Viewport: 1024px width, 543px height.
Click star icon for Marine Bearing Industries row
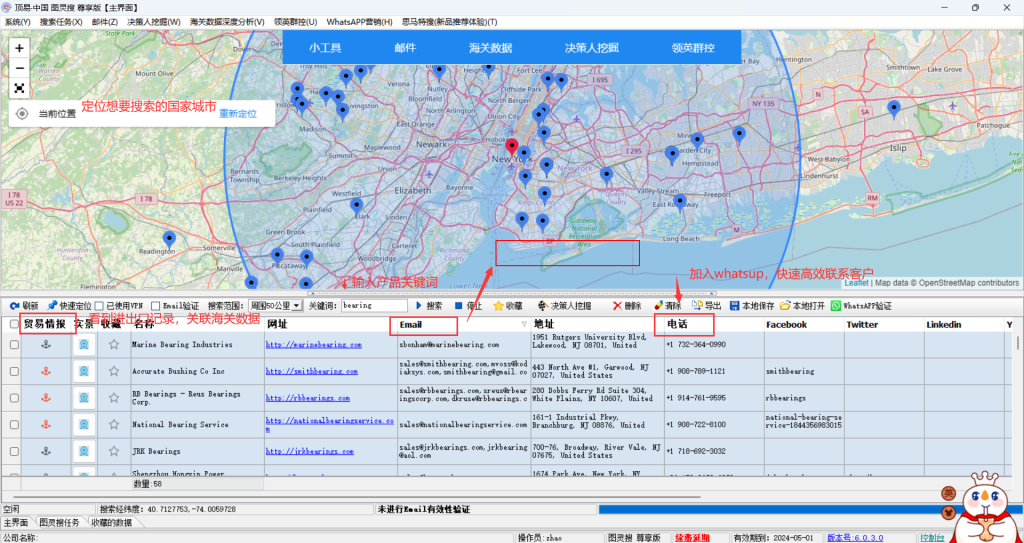114,345
